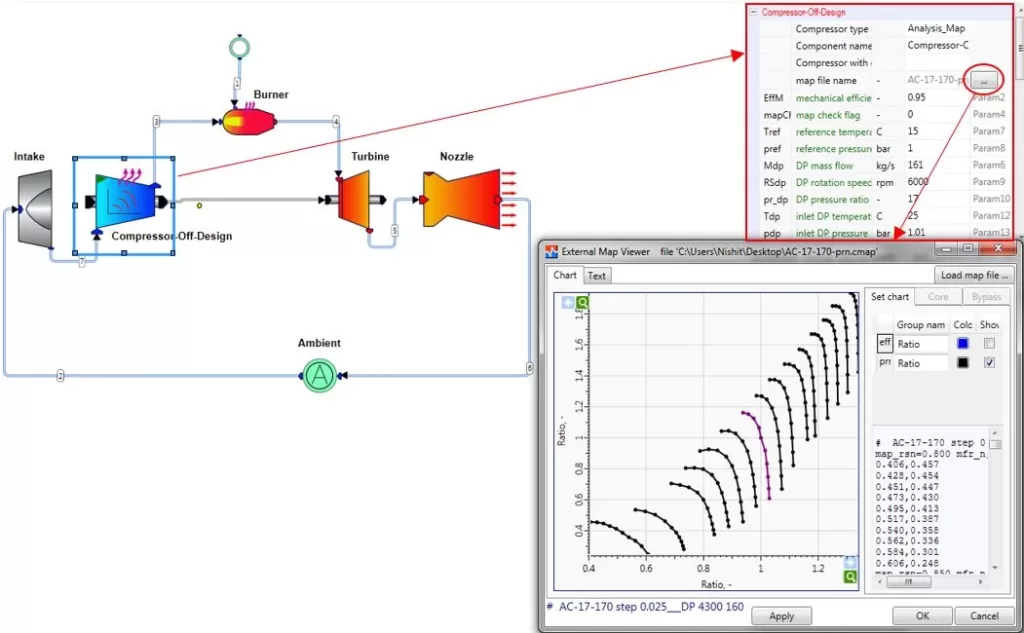Switch to the Text tab
The height and width of the screenshot is (633, 1024).
[x=596, y=276]
